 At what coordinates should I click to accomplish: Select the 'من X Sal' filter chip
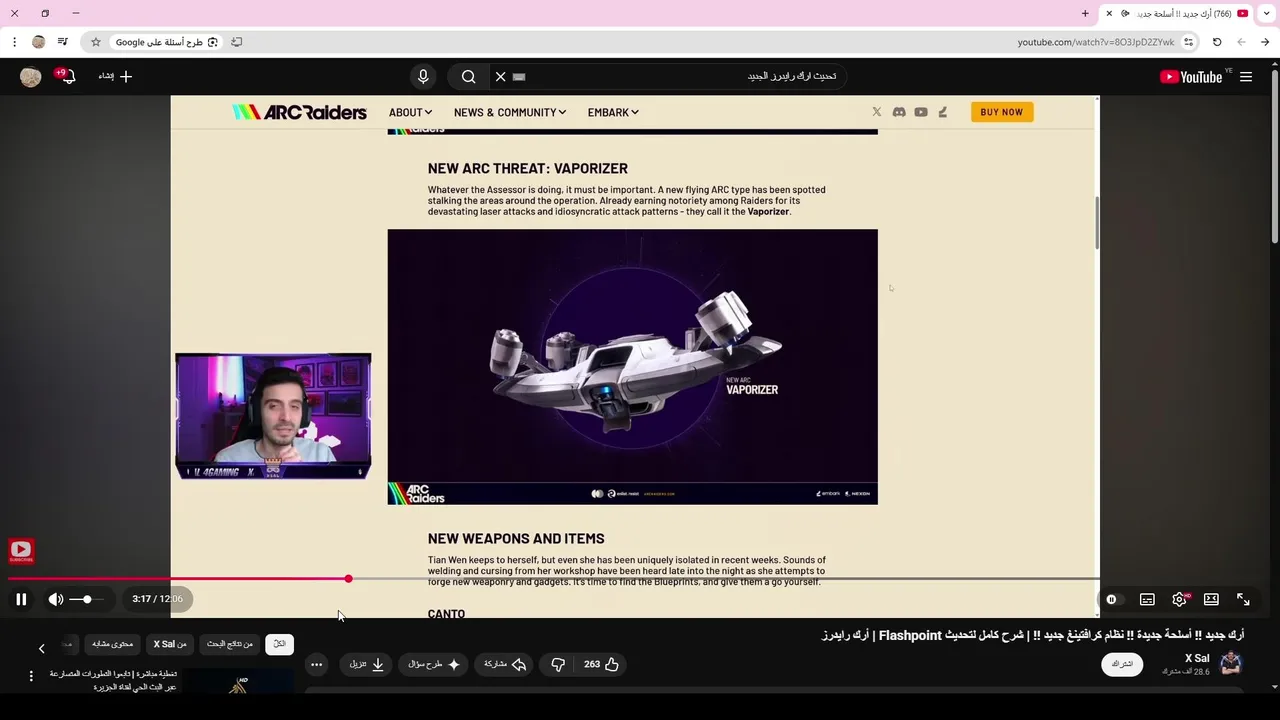coord(170,644)
